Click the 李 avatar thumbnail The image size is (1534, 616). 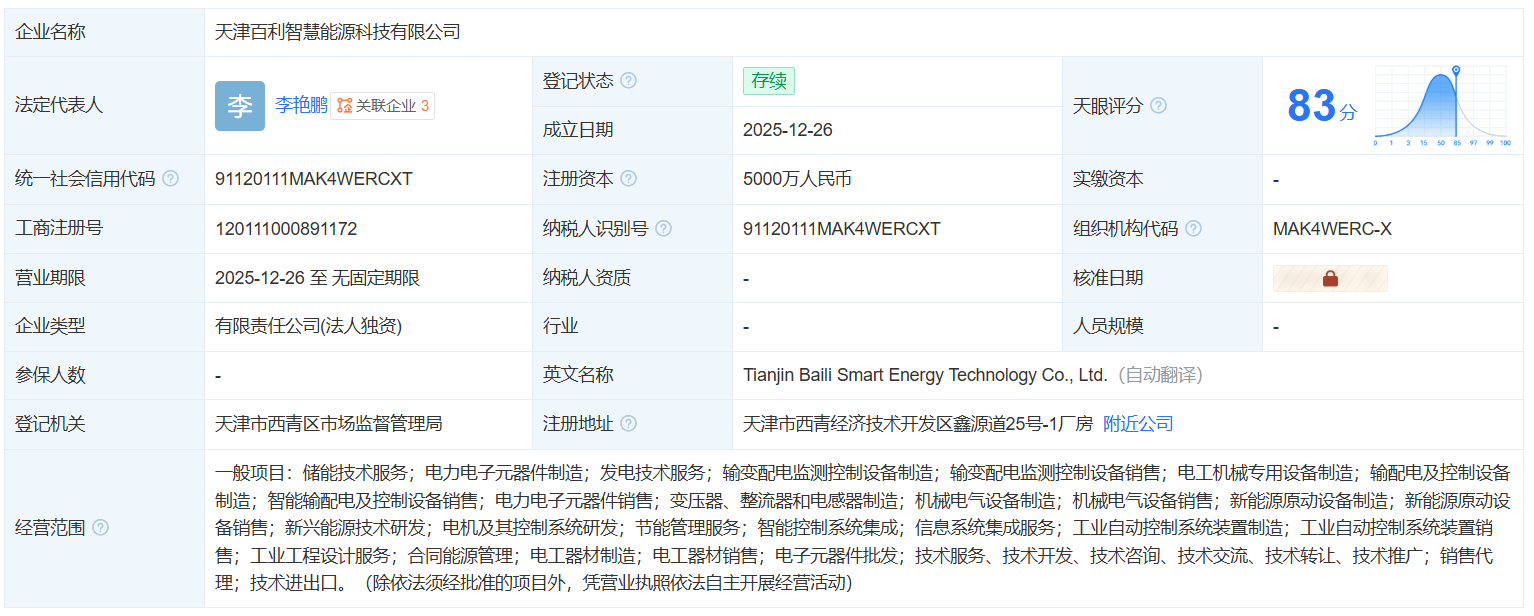pos(239,105)
